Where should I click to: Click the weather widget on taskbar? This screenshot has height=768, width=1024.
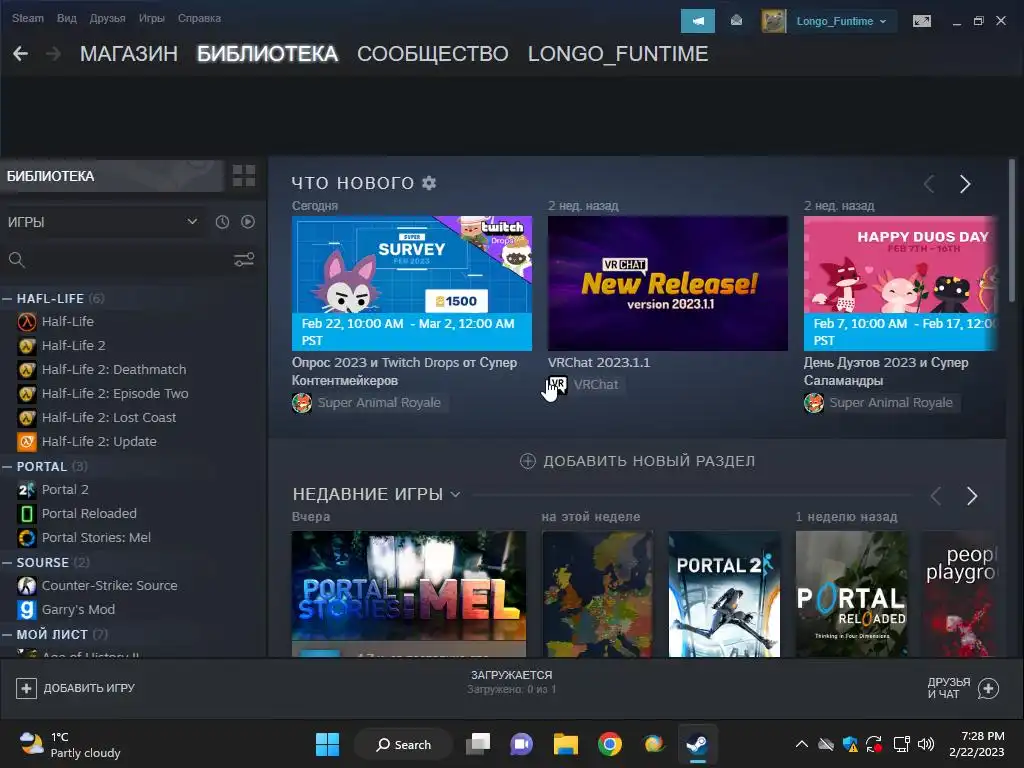point(71,744)
